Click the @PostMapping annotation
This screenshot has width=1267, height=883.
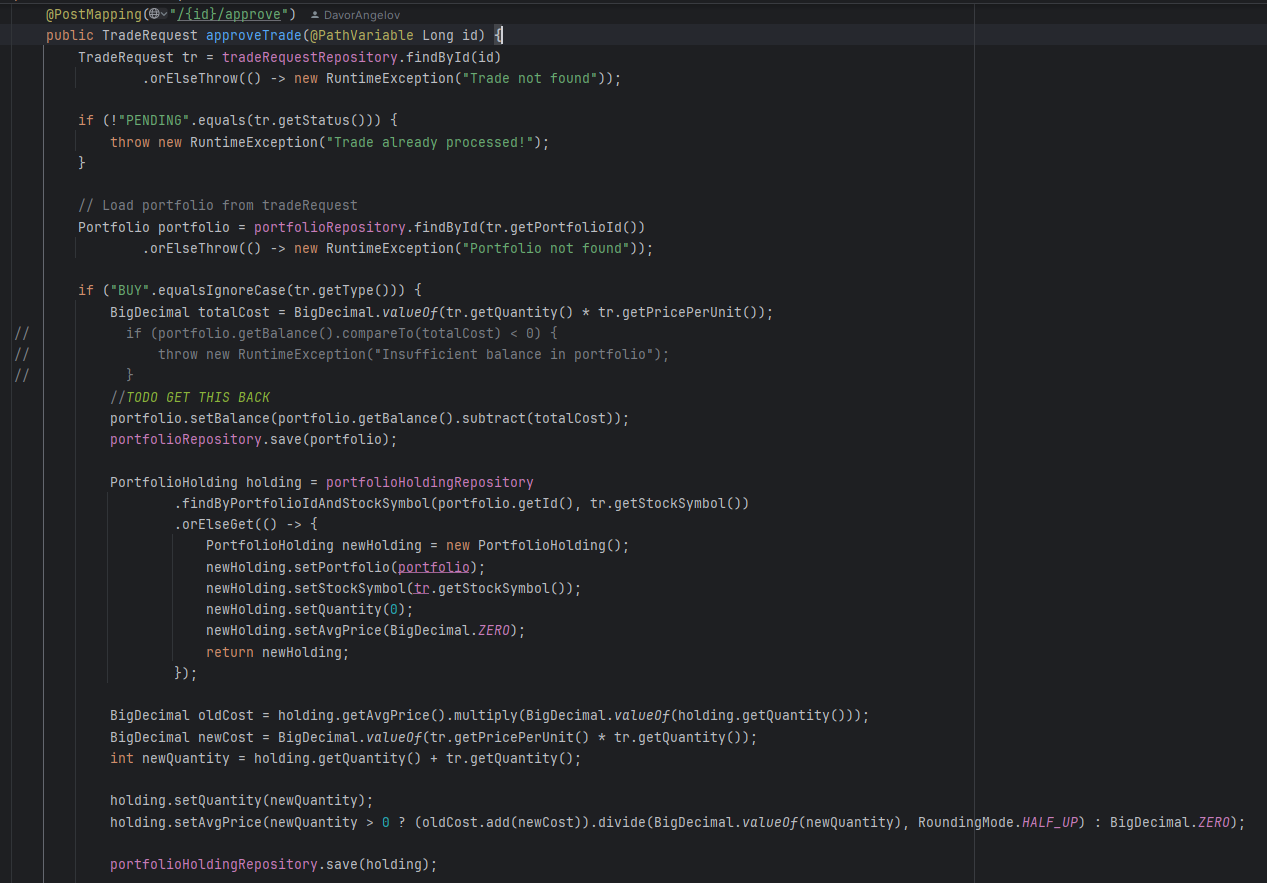coord(94,14)
